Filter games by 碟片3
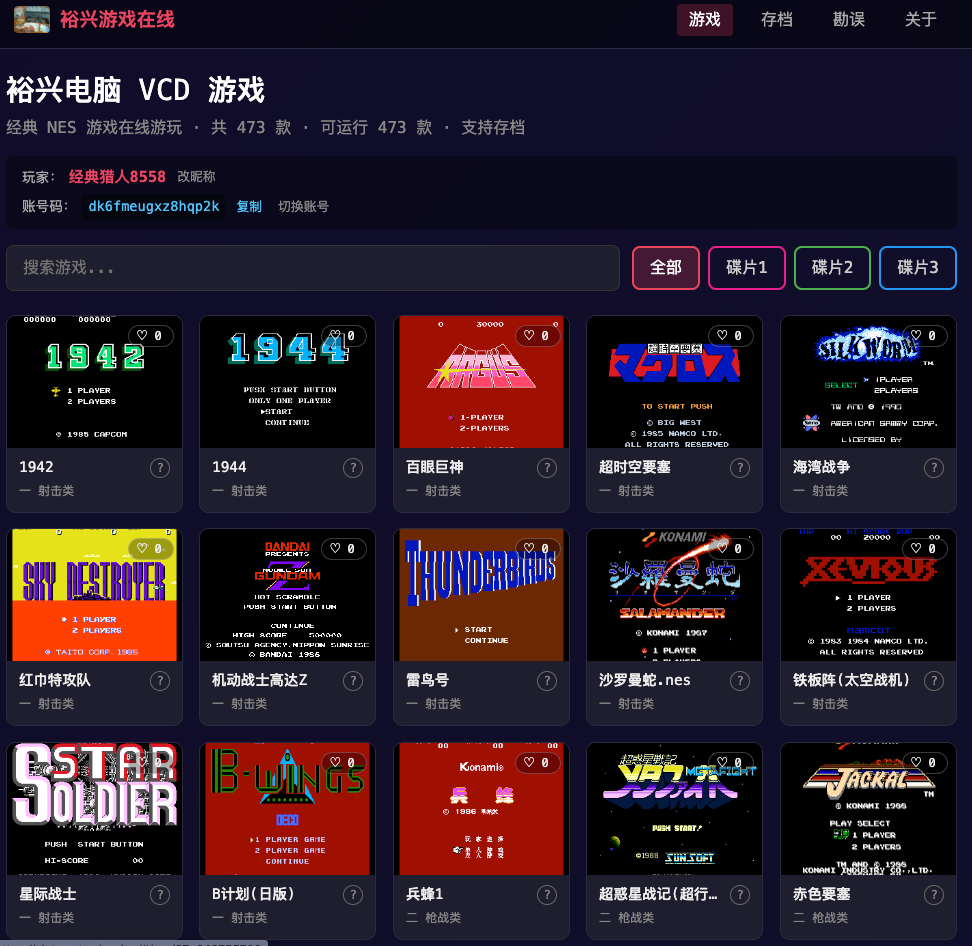 918,268
